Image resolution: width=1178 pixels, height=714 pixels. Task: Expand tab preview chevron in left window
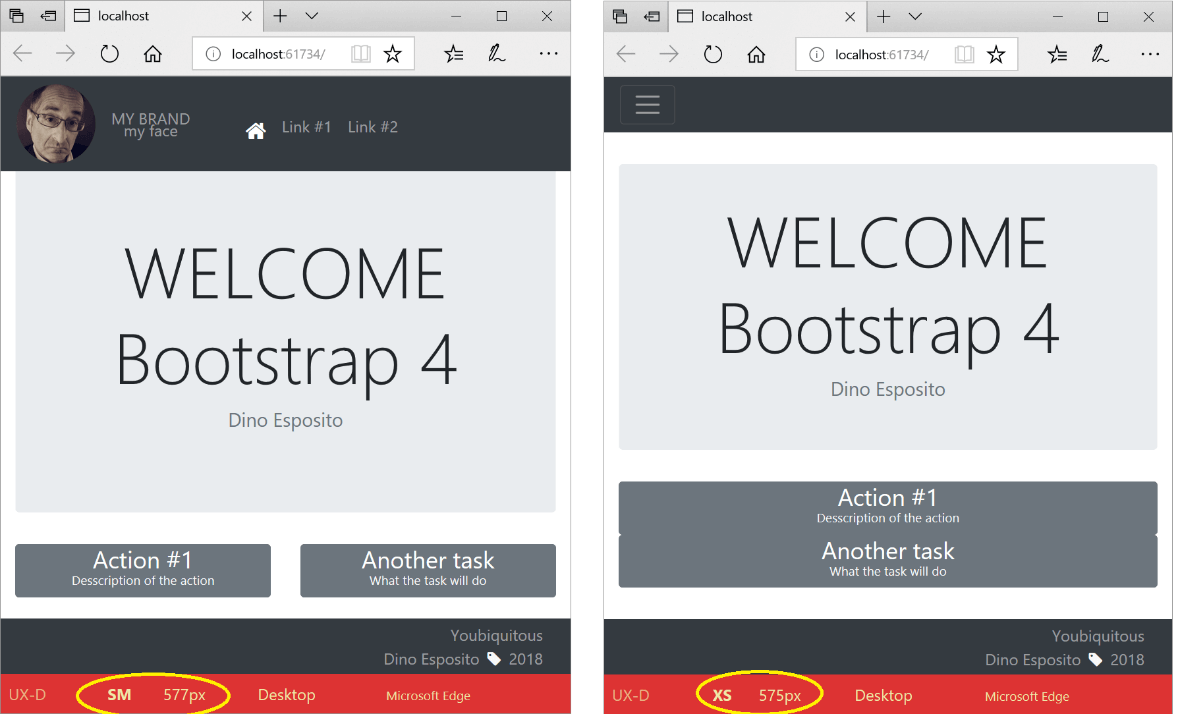pyautogui.click(x=311, y=16)
